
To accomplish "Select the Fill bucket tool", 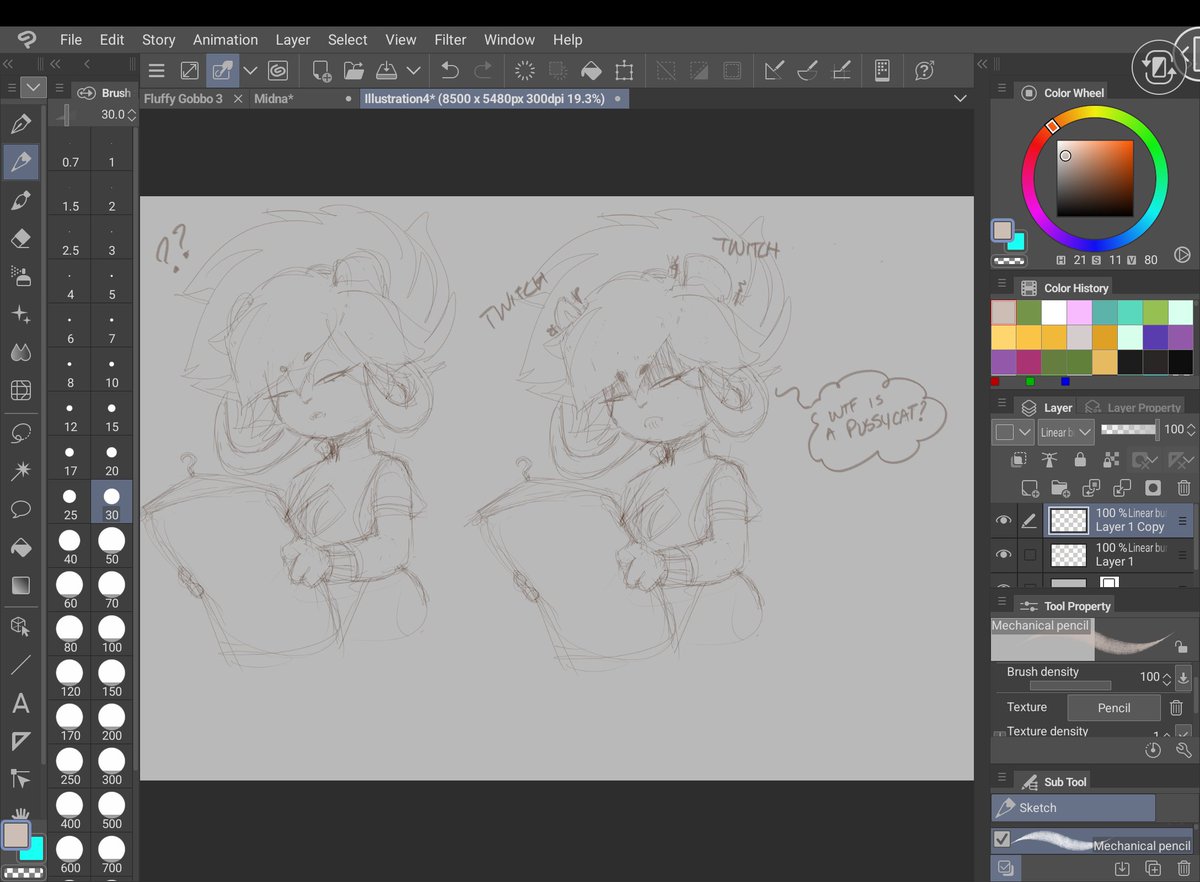I will 20,547.
